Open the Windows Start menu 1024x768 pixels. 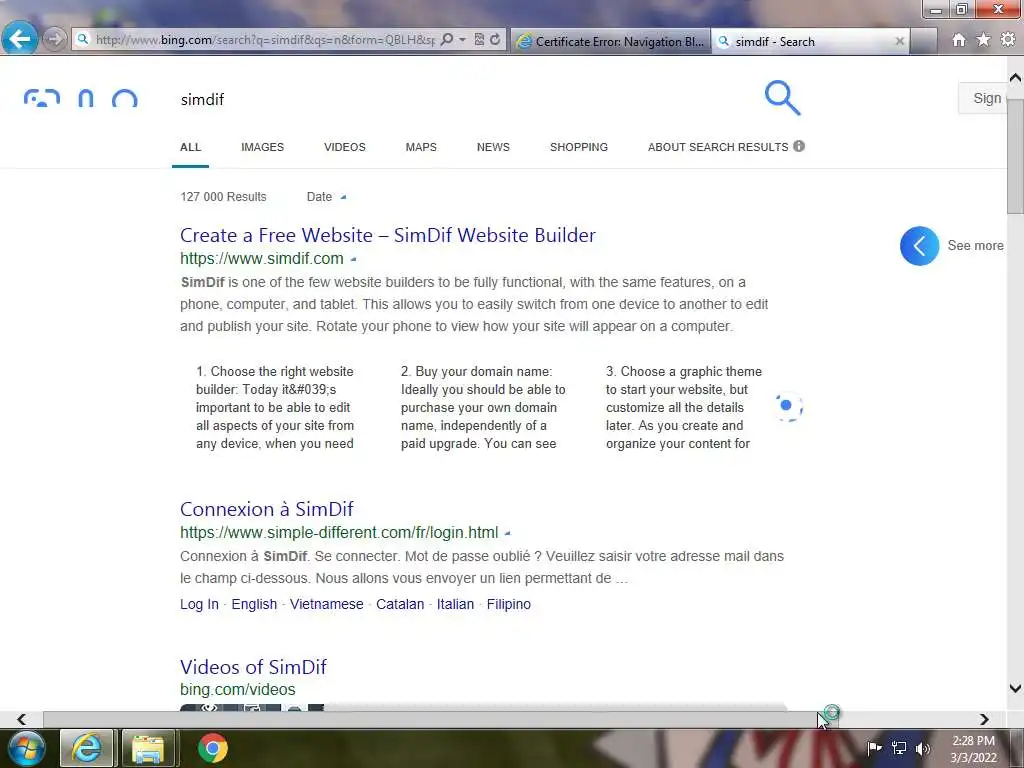click(x=25, y=748)
